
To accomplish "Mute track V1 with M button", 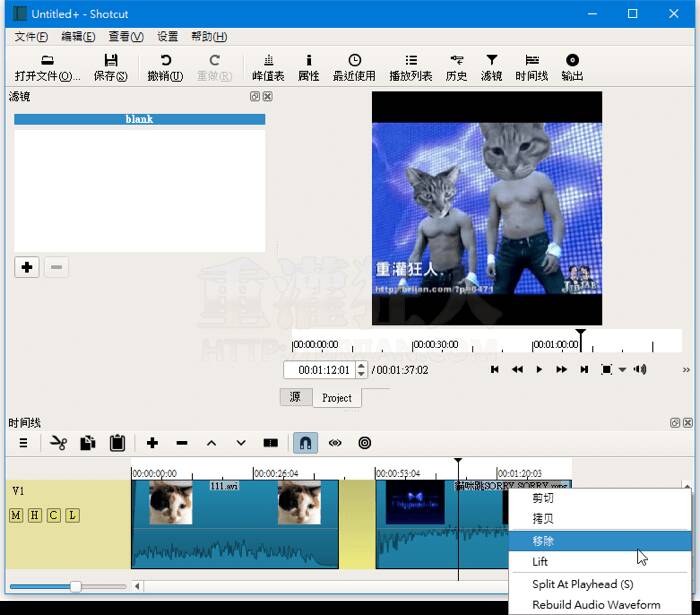I will click(x=16, y=515).
